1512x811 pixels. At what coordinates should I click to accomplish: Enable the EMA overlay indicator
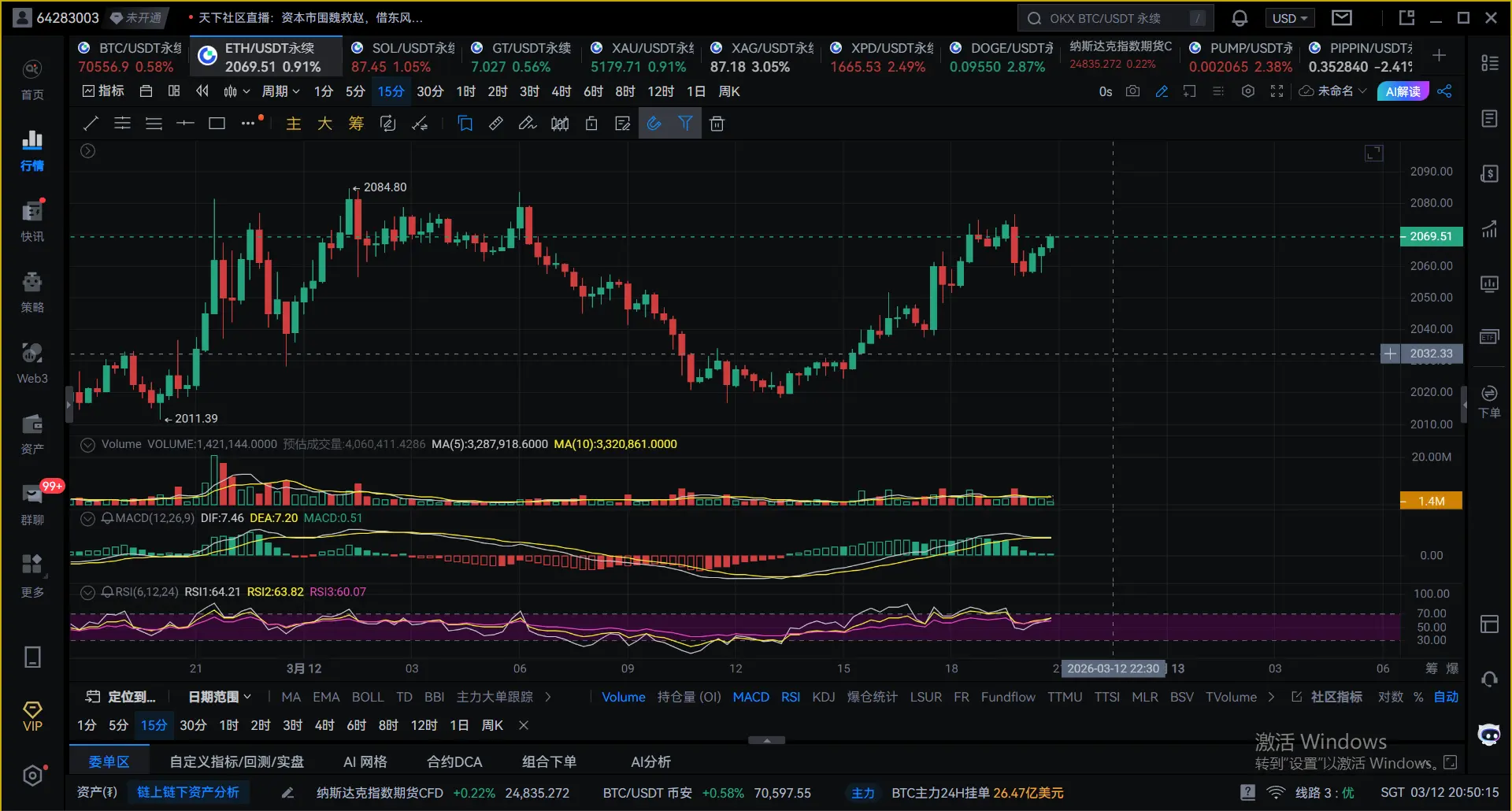click(326, 697)
